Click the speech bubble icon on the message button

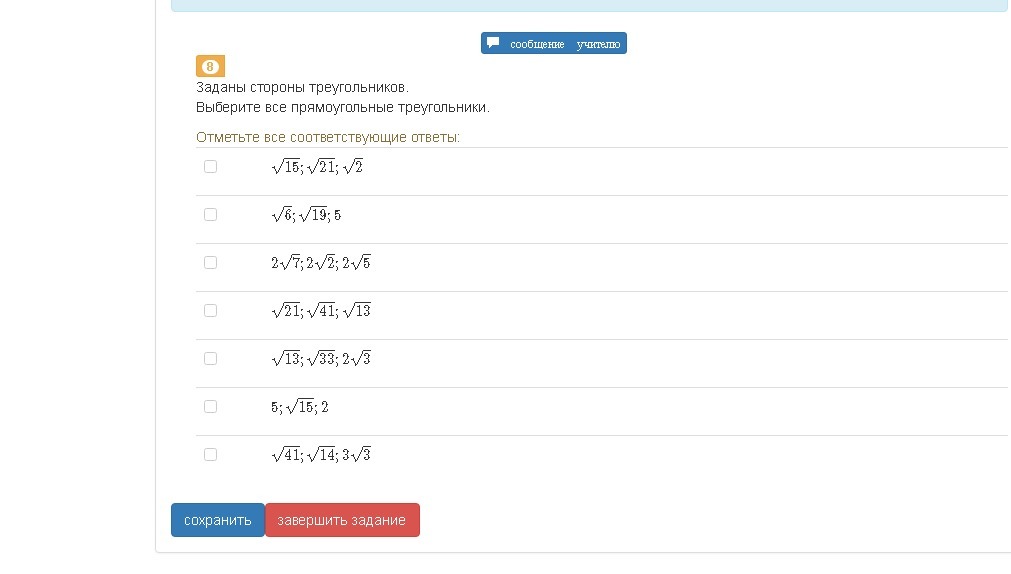[x=493, y=43]
